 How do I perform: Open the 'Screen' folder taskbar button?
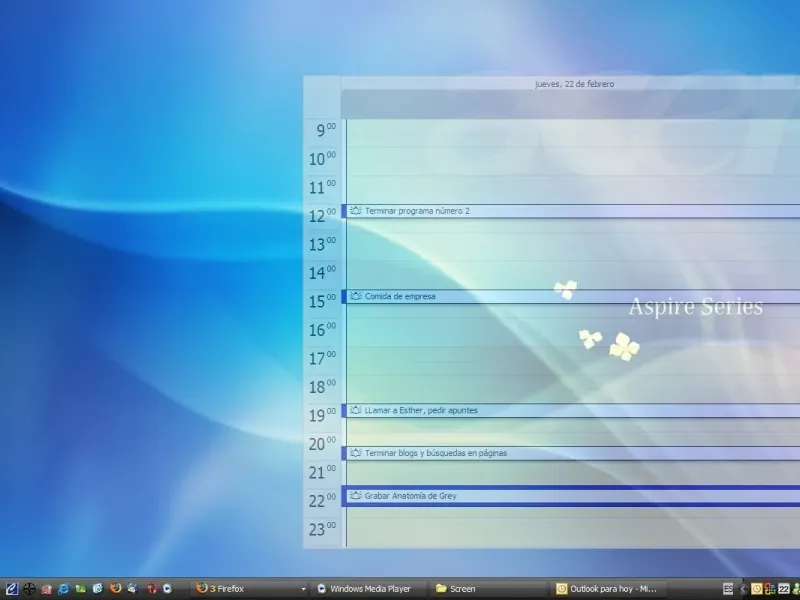pyautogui.click(x=488, y=589)
